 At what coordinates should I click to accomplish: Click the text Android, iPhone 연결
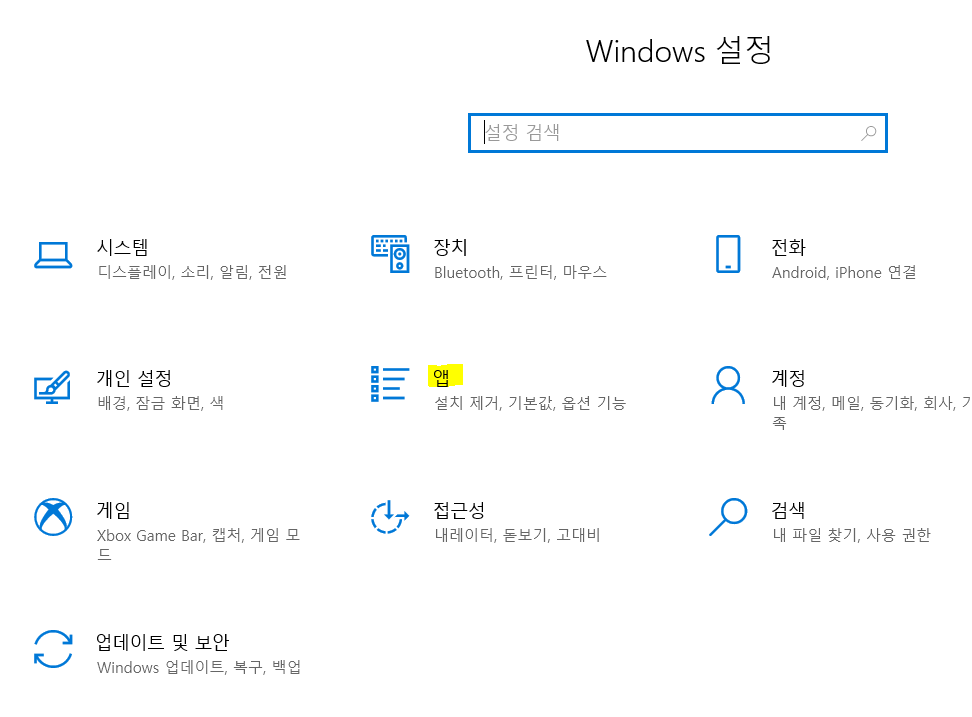(x=844, y=272)
